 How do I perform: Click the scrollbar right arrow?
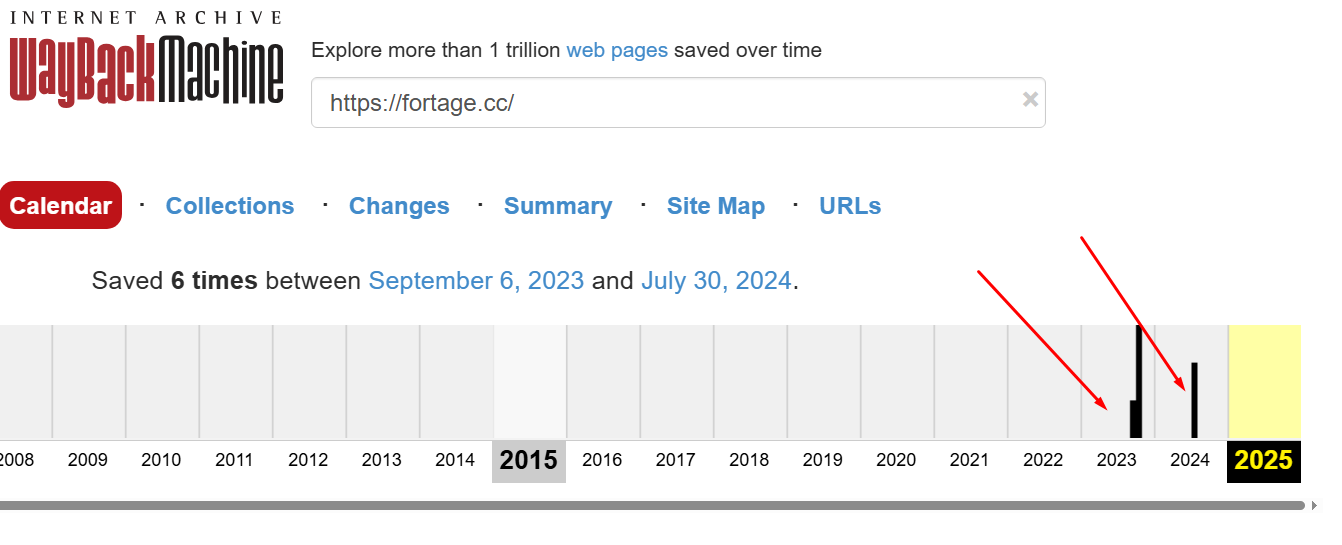click(1315, 506)
